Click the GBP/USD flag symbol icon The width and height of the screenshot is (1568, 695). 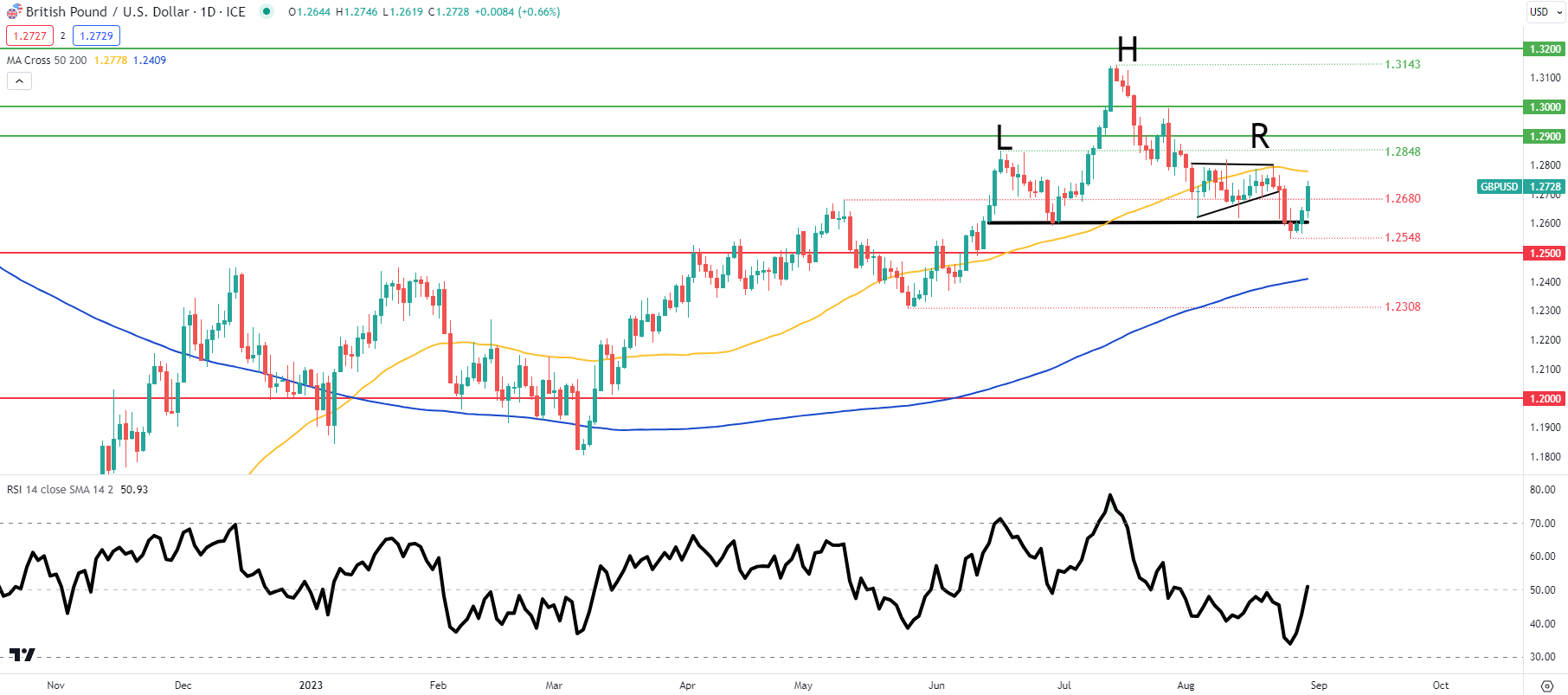coord(14,11)
